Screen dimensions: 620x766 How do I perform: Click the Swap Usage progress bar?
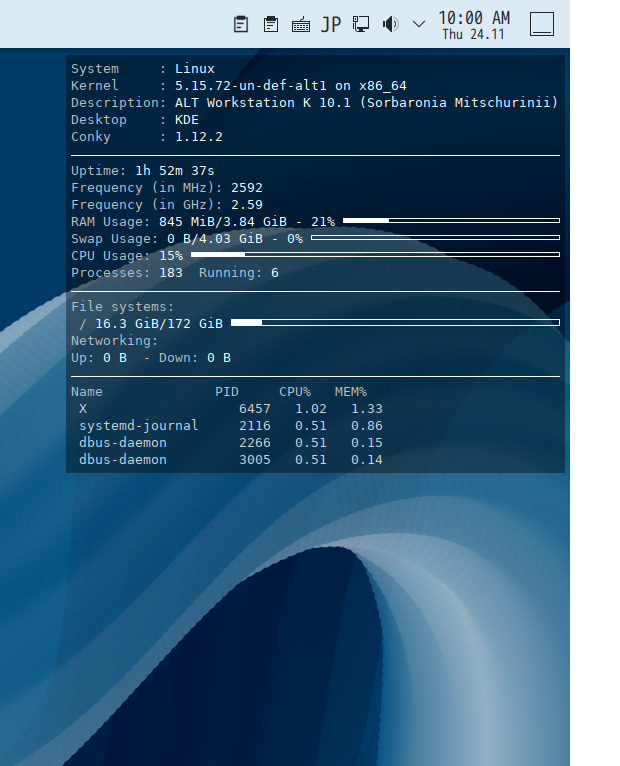tap(435, 238)
